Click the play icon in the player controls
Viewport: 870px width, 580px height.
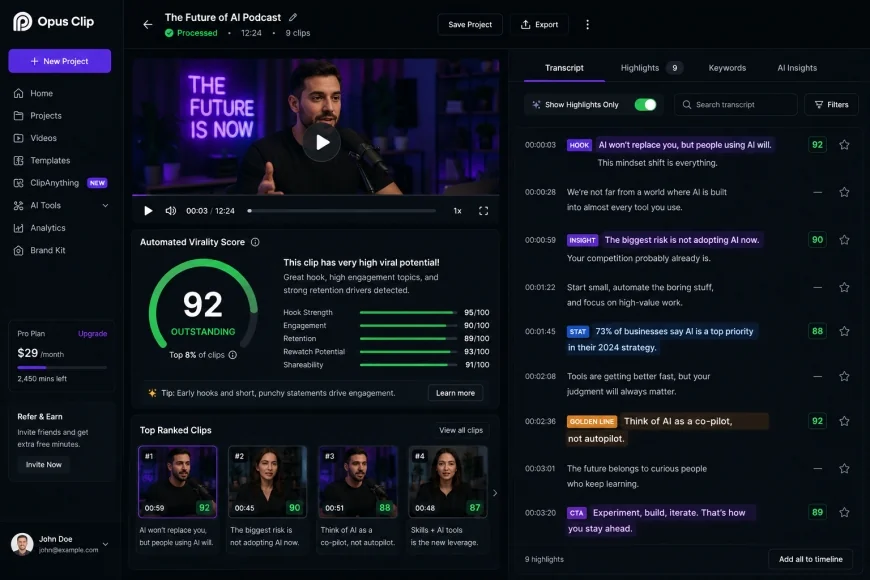[148, 211]
